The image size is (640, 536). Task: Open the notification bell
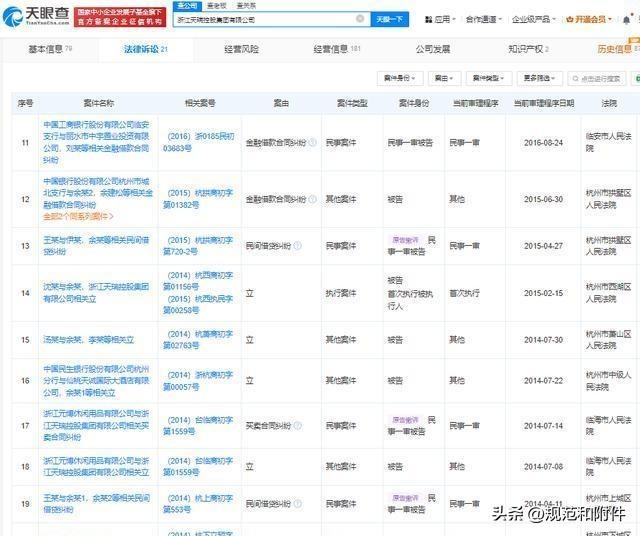(627, 20)
